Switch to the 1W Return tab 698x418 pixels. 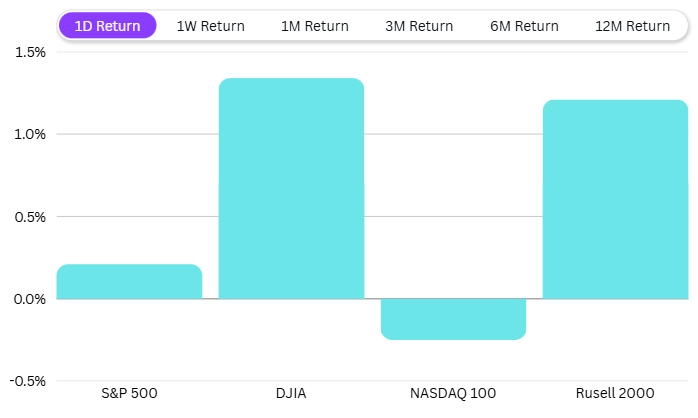[210, 26]
